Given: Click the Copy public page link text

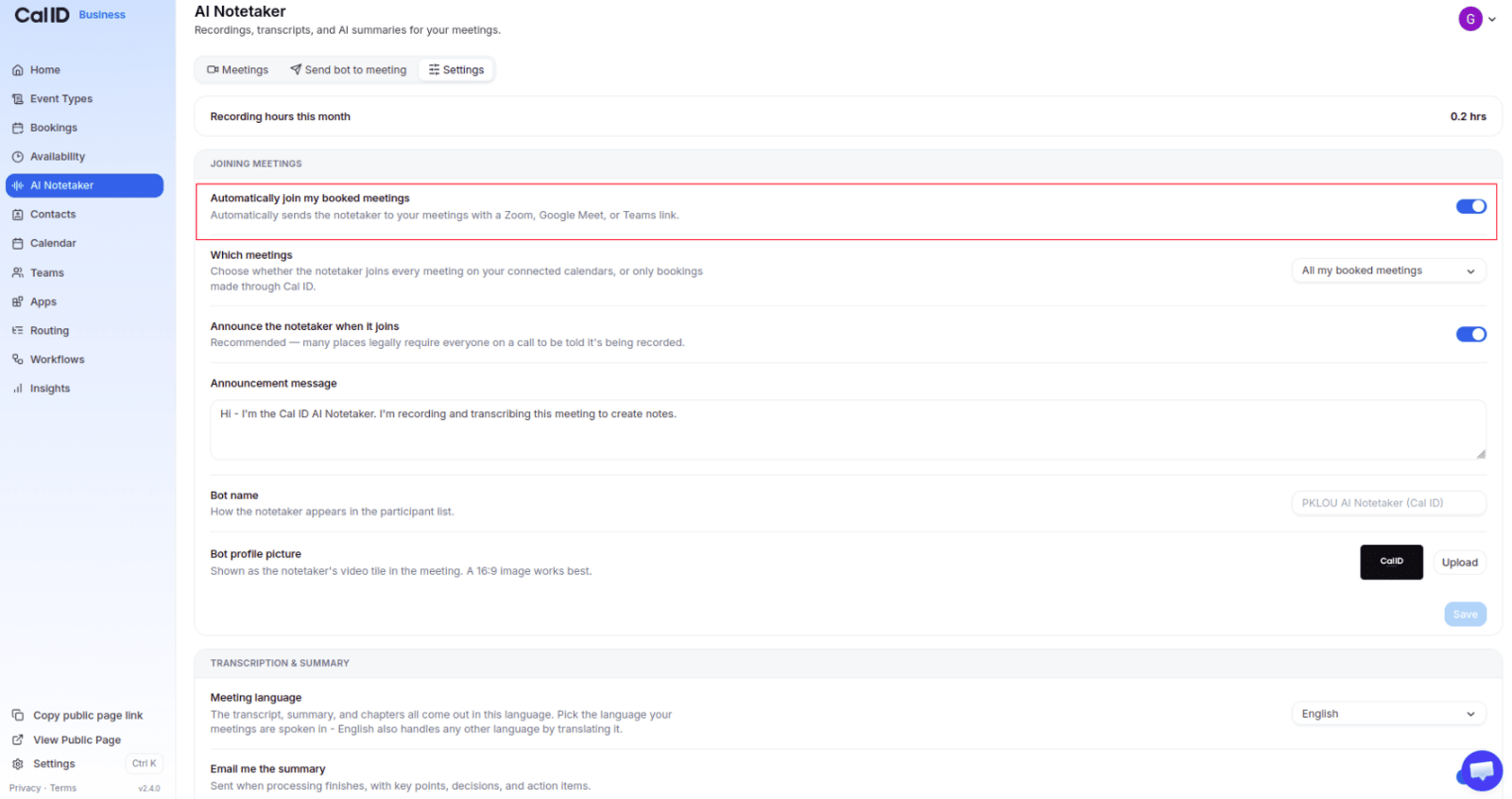Looking at the screenshot, I should click(x=88, y=716).
